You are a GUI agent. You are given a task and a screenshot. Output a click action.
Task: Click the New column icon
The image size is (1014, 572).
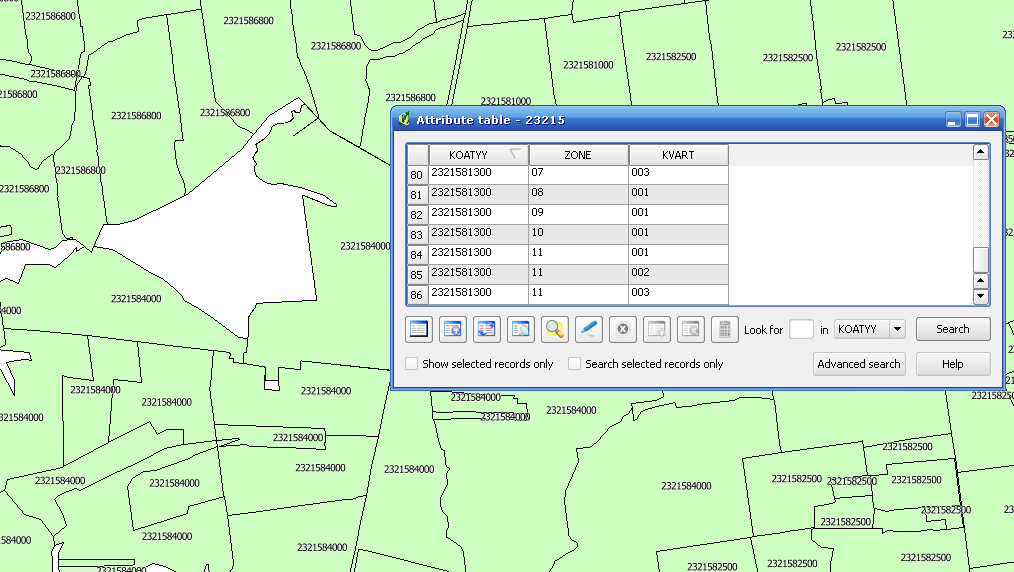point(657,329)
